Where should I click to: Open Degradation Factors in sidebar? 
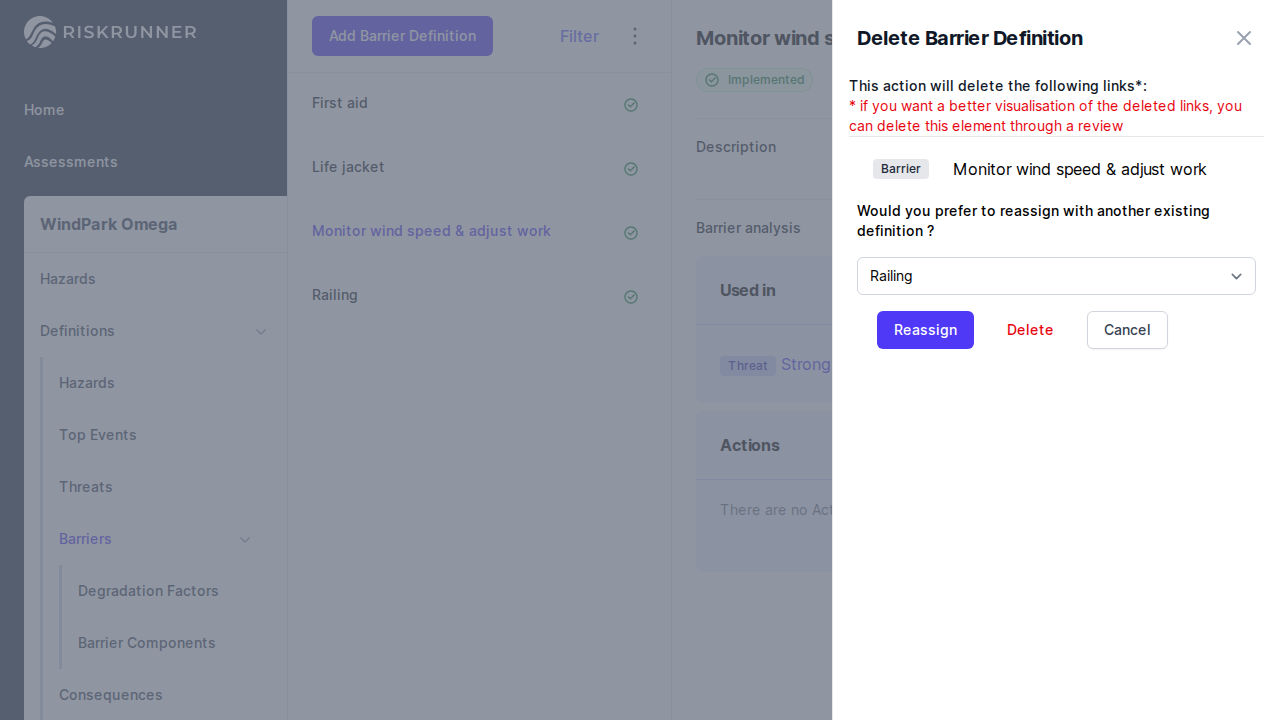point(148,591)
